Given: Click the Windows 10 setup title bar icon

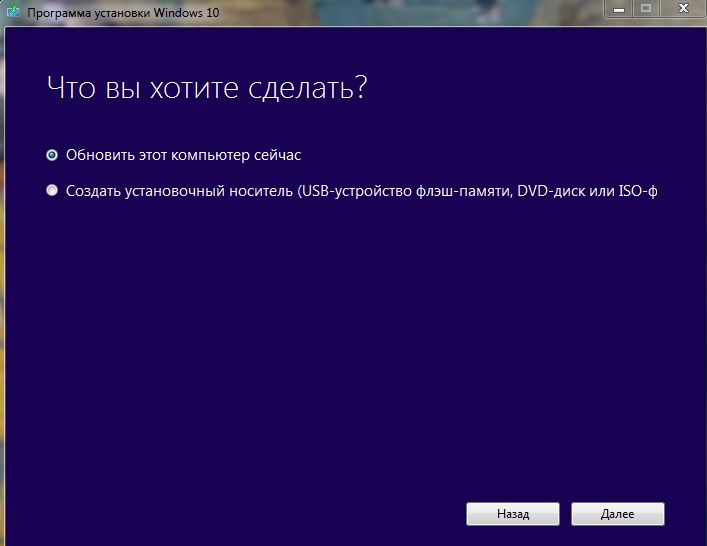Looking at the screenshot, I should 13,11.
